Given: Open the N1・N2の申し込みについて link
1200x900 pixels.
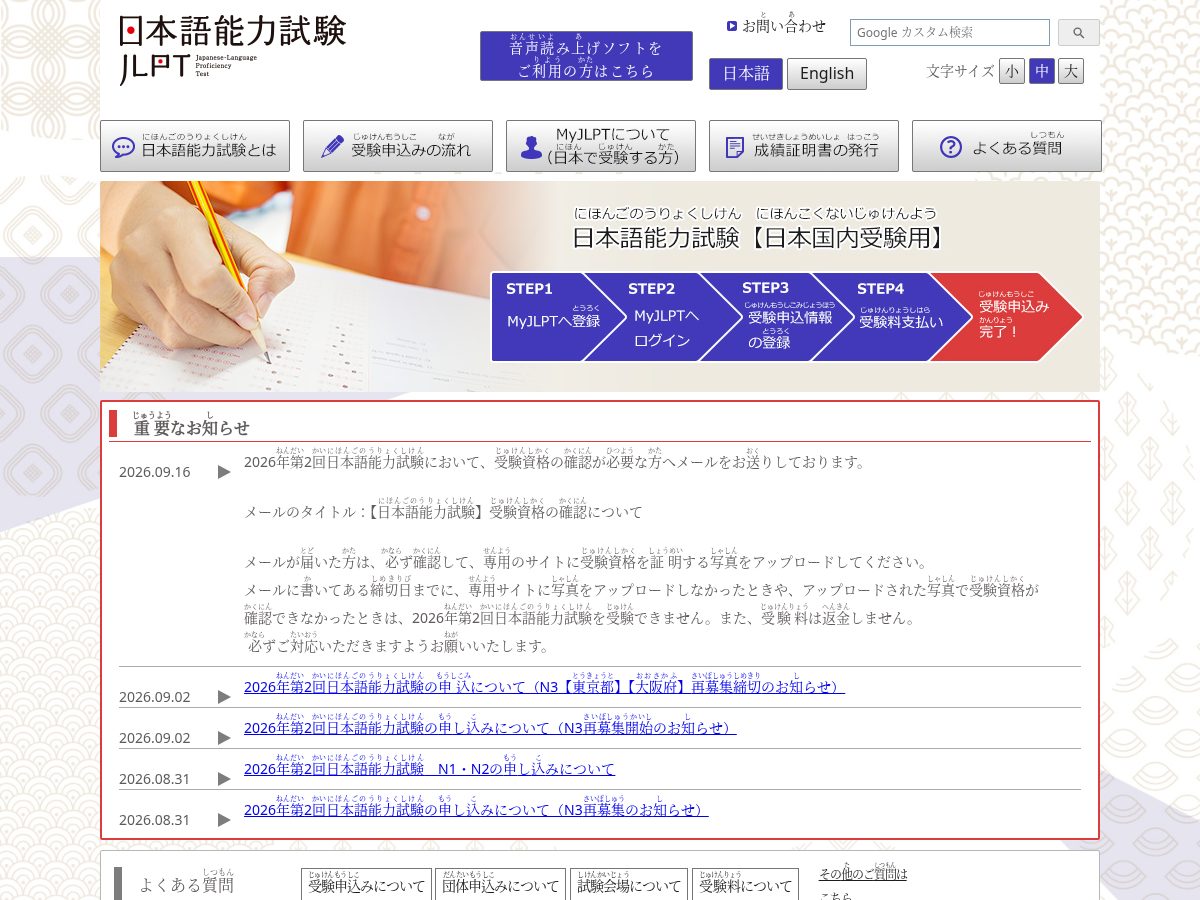Looking at the screenshot, I should [x=429, y=769].
